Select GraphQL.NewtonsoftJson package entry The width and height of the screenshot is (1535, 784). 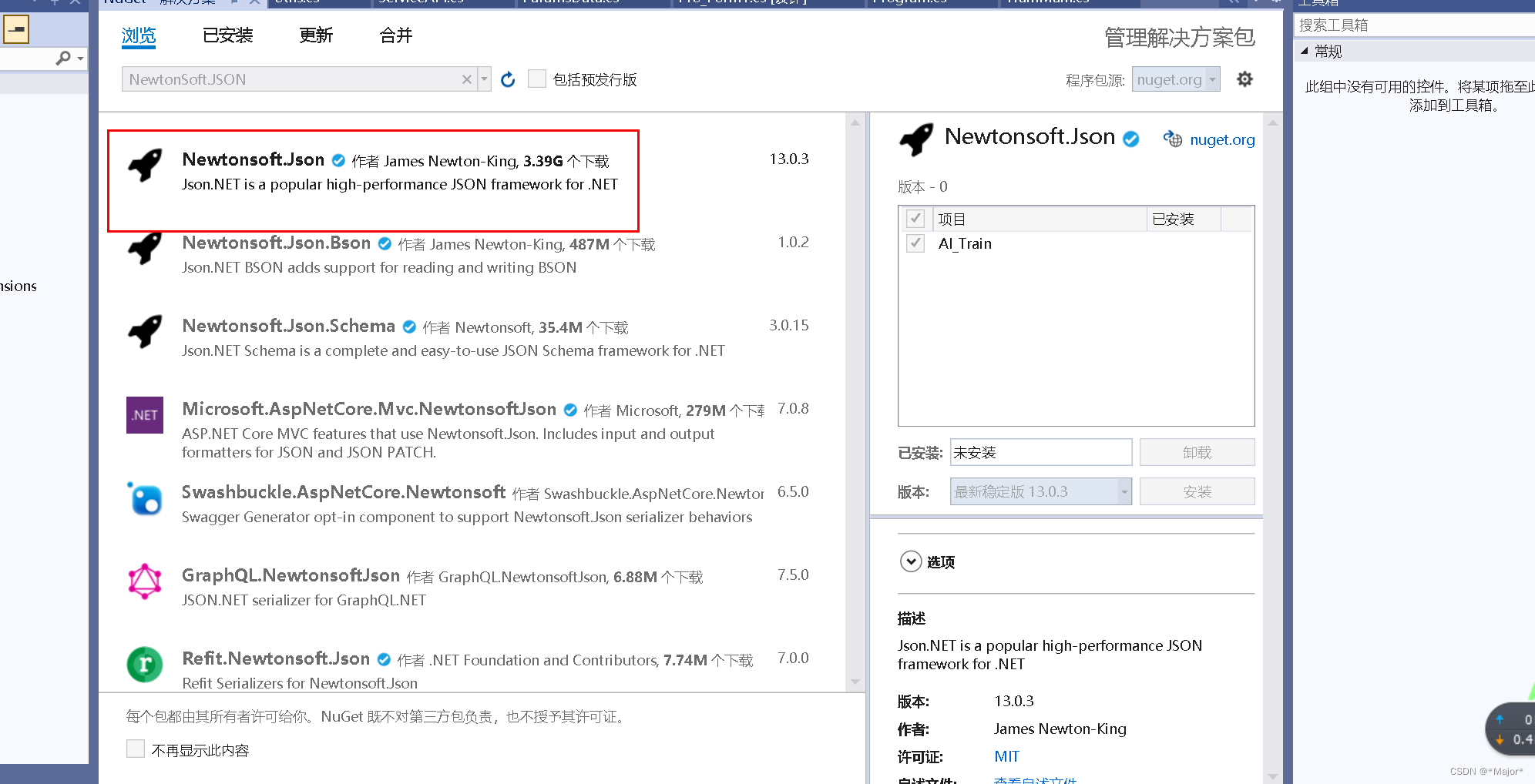470,588
